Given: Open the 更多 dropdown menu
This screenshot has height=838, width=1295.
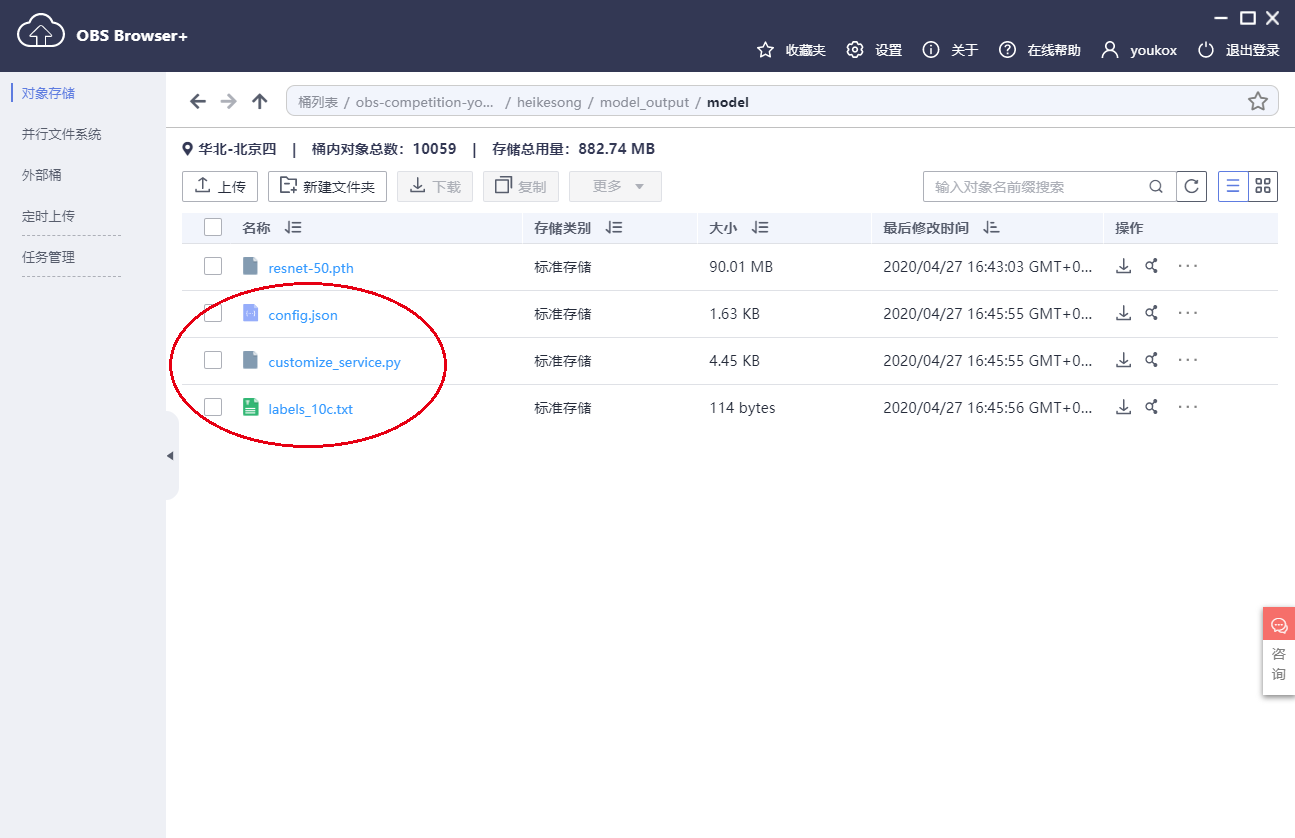Looking at the screenshot, I should pyautogui.click(x=614, y=186).
